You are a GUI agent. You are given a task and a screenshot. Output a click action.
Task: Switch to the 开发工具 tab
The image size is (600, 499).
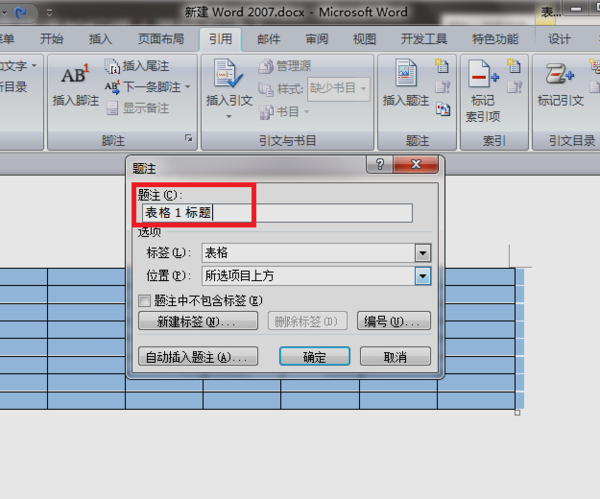tap(424, 39)
